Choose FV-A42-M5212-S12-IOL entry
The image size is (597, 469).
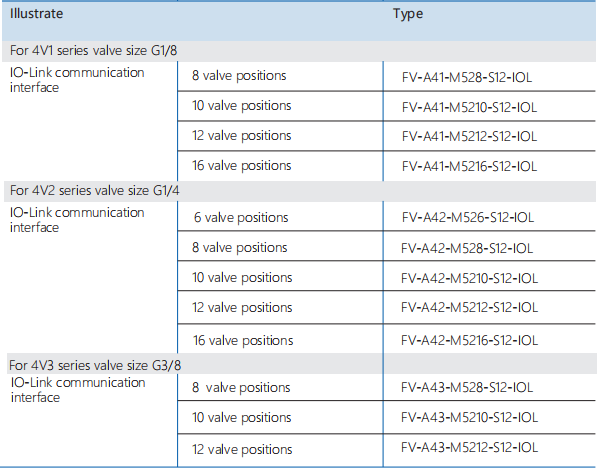pos(469,307)
